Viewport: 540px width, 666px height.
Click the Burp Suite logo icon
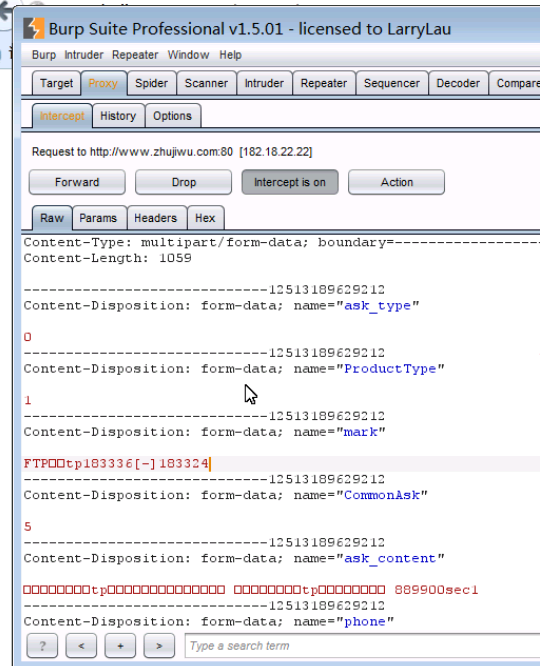click(34, 28)
